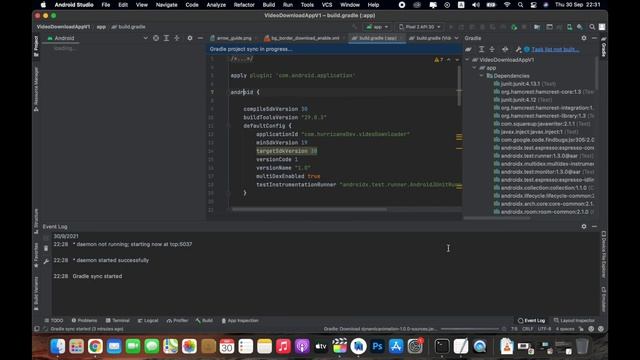Open the hidden editor tabs dropdown

456,38
